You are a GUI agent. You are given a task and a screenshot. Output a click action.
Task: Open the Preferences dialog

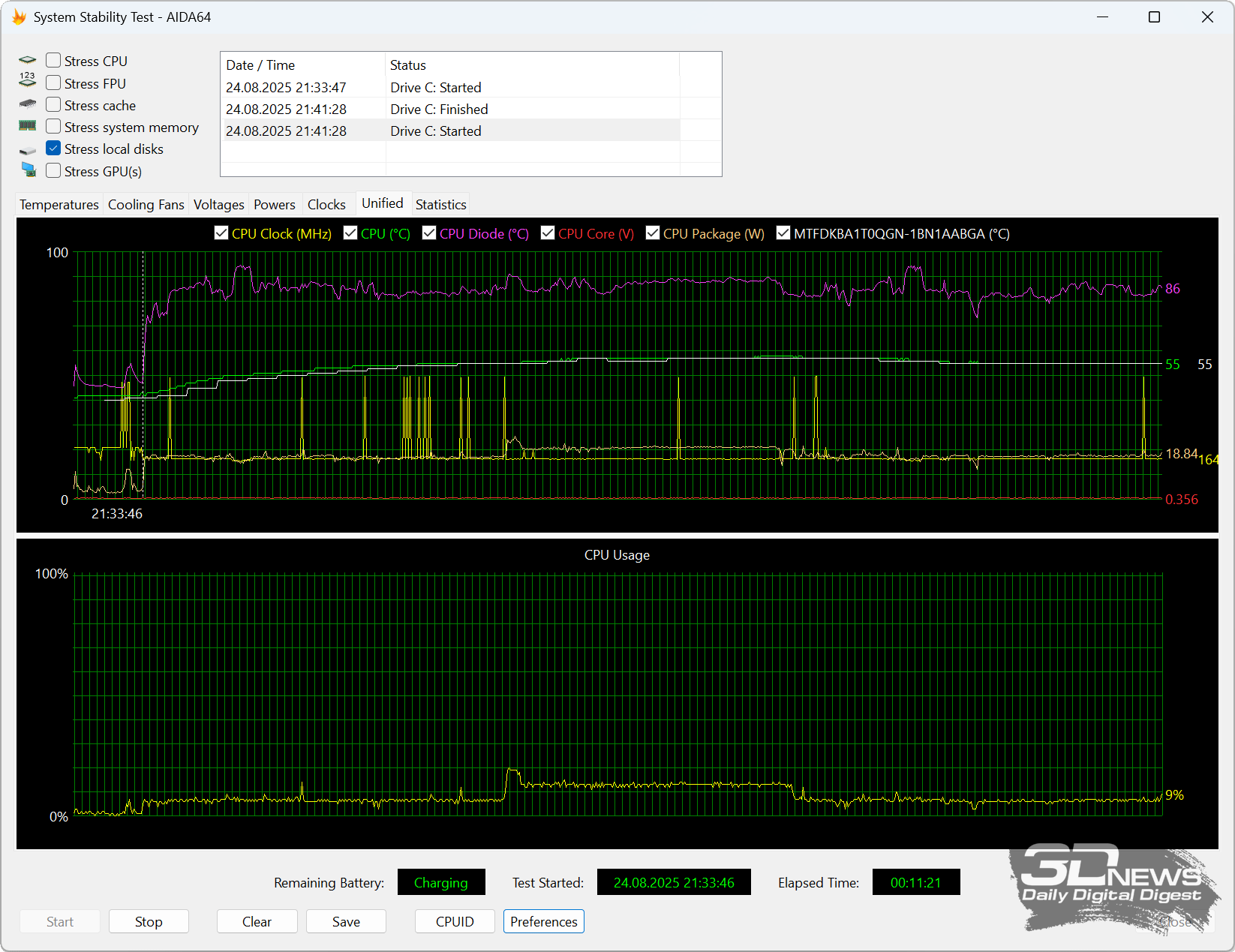(544, 921)
